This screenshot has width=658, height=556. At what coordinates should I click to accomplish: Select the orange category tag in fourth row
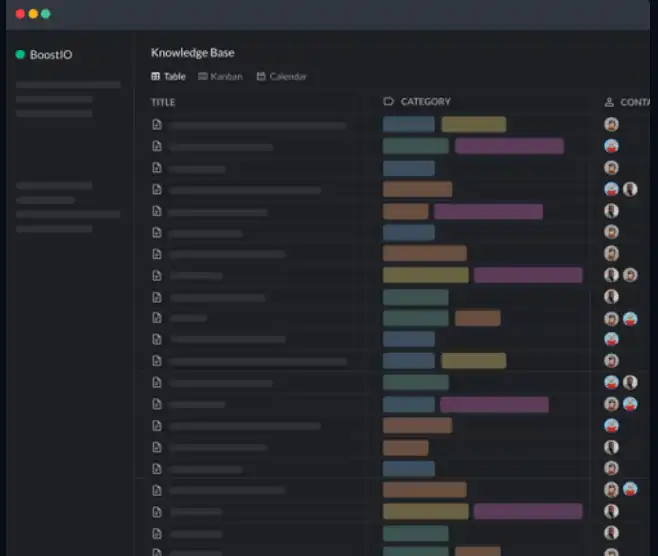418,189
